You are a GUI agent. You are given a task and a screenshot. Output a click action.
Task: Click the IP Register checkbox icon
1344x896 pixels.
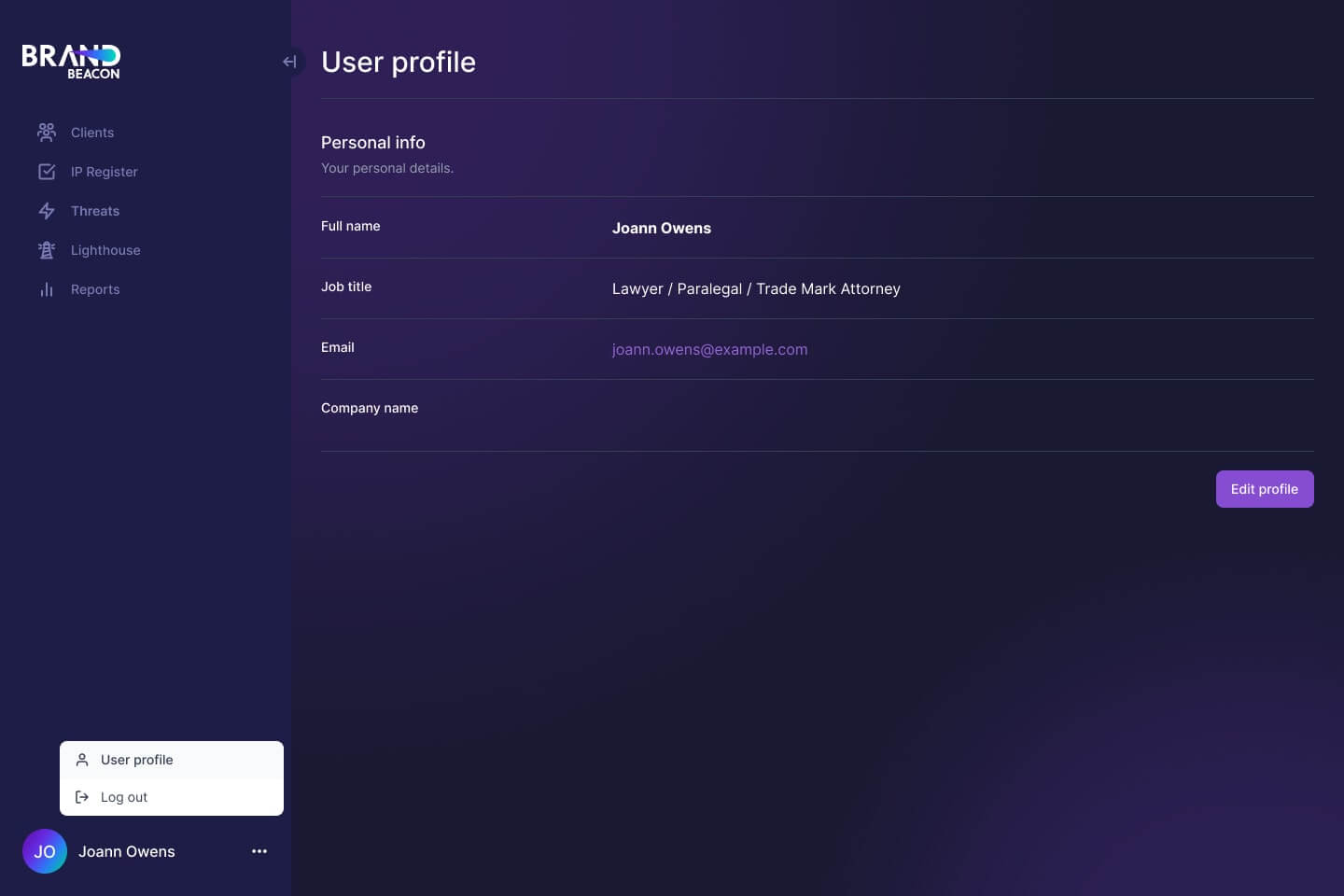[x=47, y=172]
